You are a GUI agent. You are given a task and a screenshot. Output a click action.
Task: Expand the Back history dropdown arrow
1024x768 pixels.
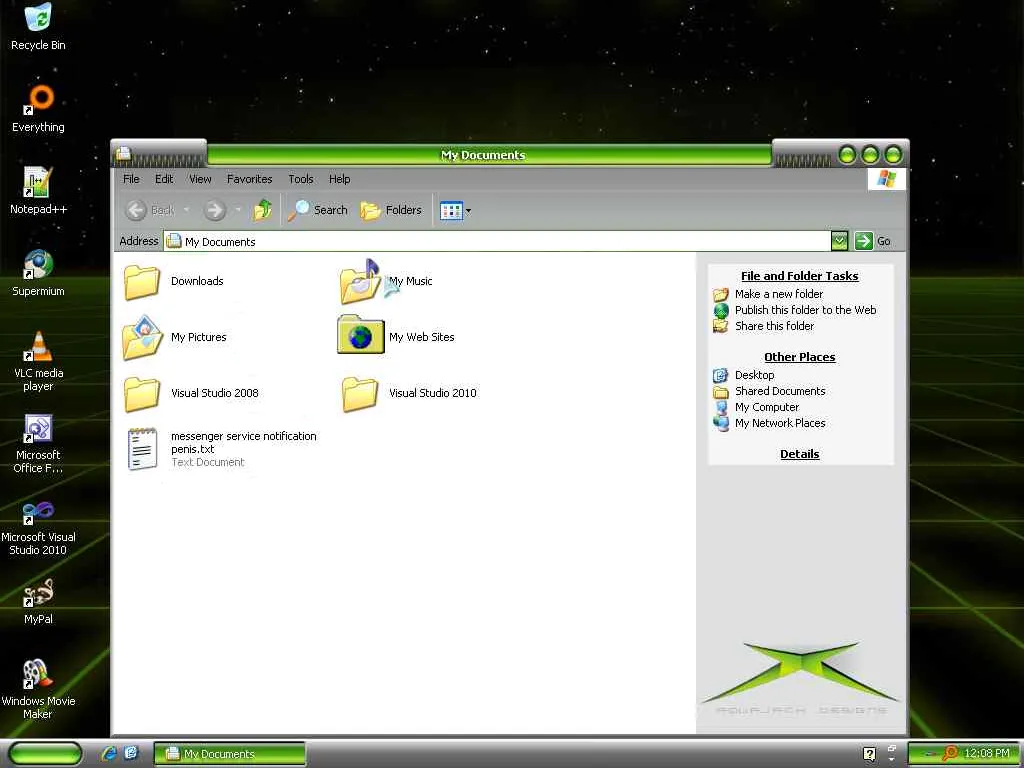click(x=186, y=210)
